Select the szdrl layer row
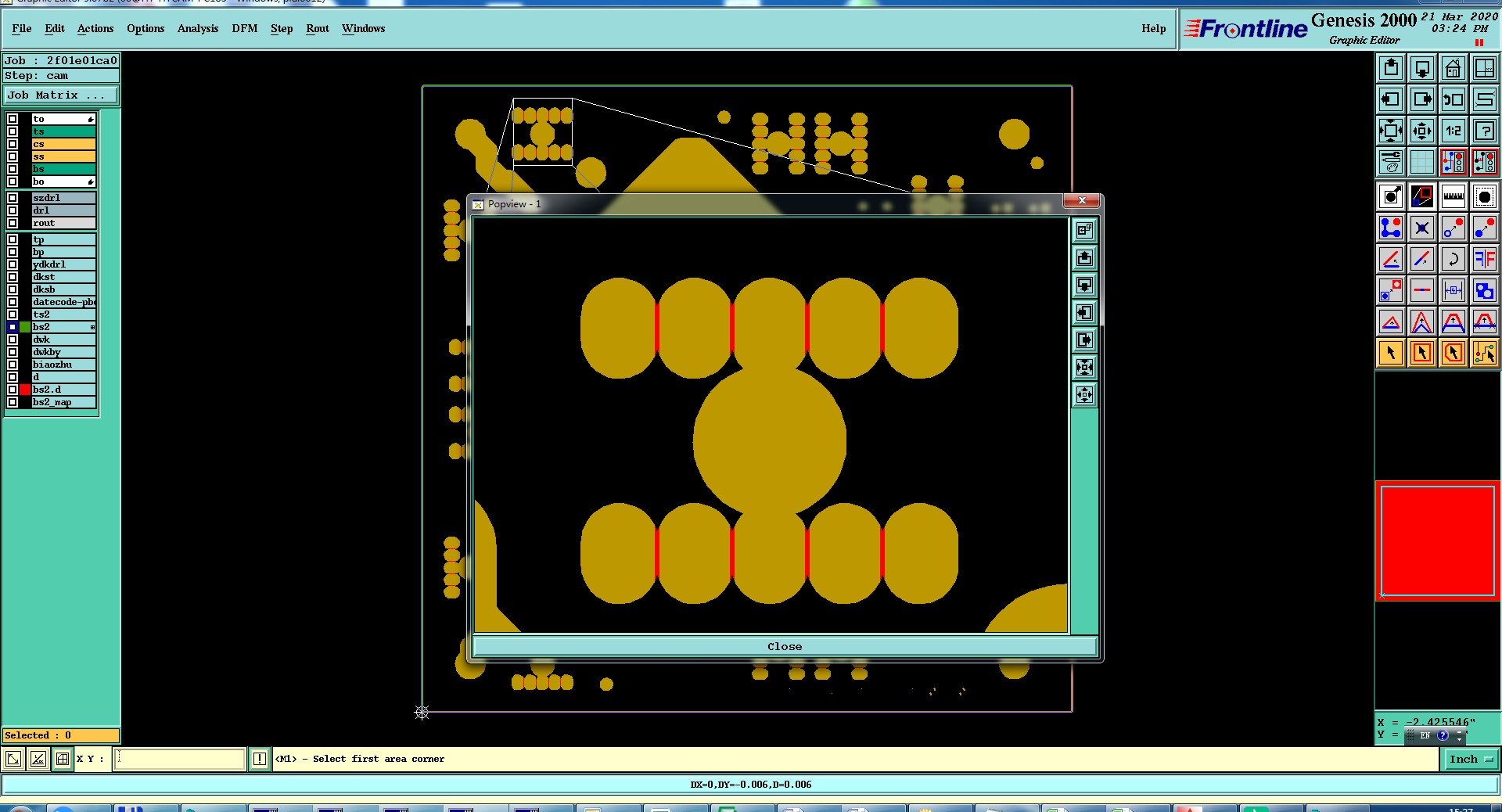This screenshot has width=1502, height=812. (64, 198)
